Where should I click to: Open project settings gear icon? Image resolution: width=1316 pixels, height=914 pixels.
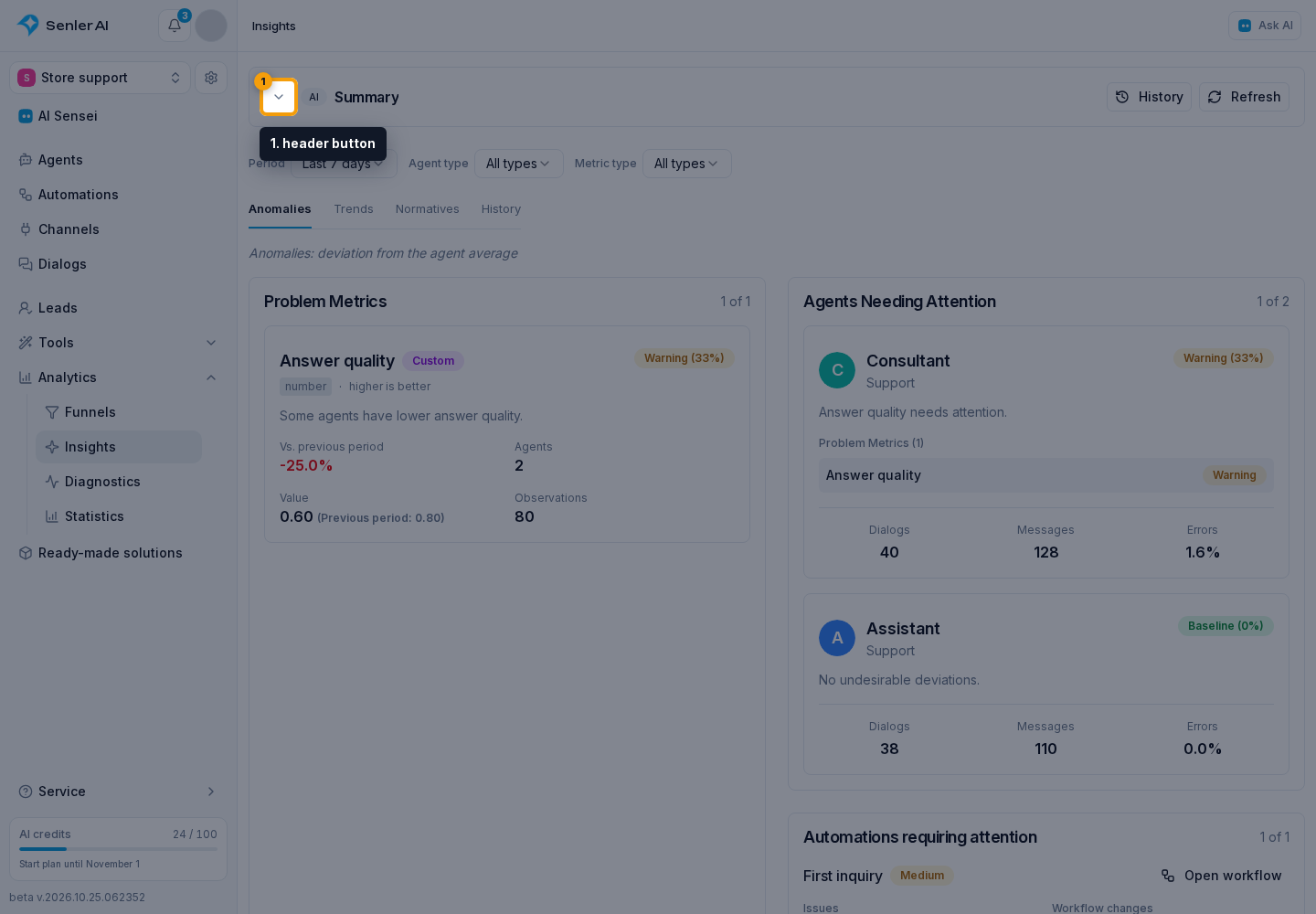211,78
